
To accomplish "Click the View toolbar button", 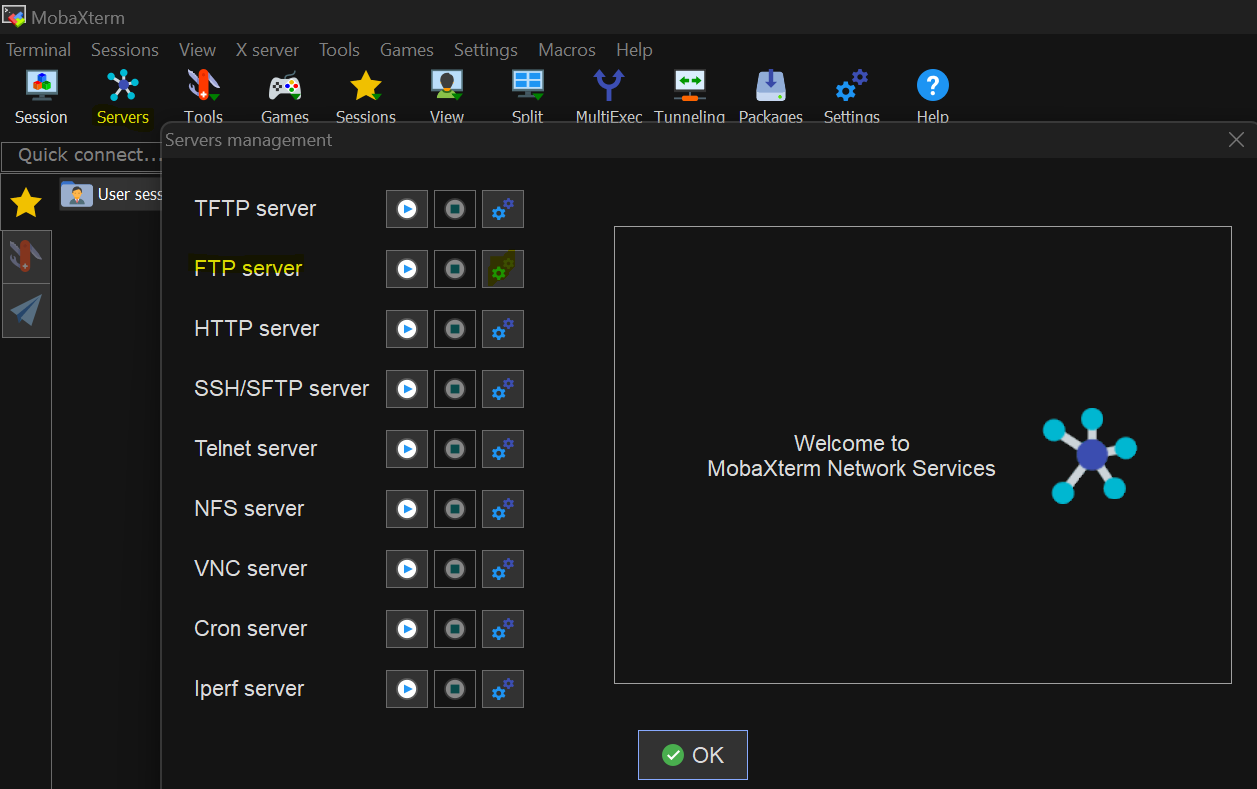I will click(447, 96).
